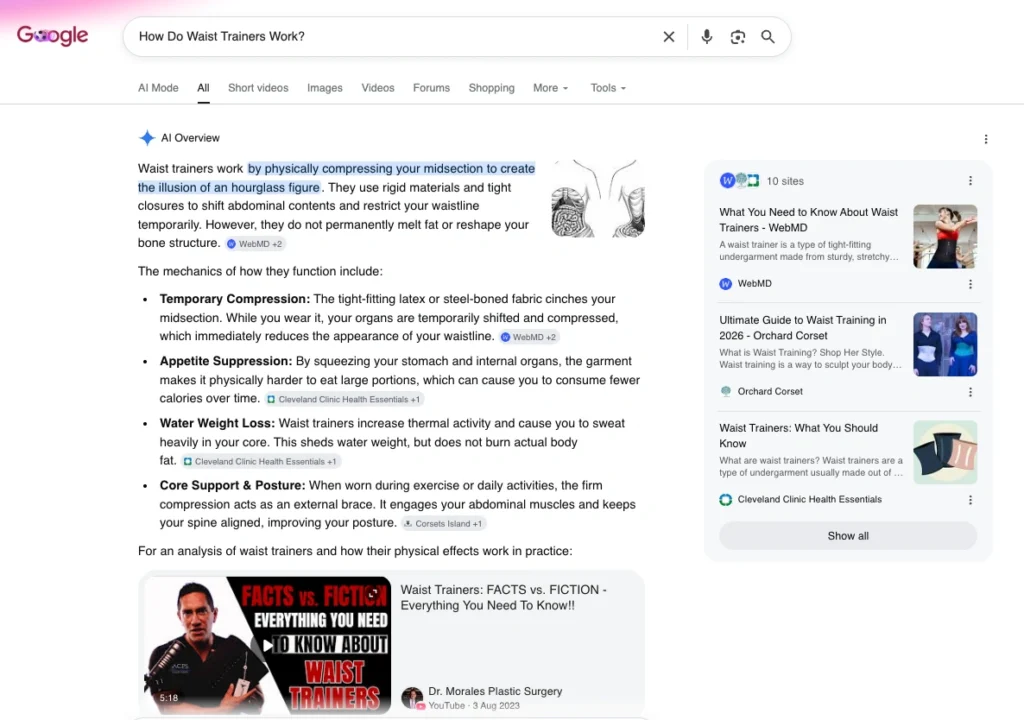Click the 5:18 video duration badge
Image resolution: width=1024 pixels, height=720 pixels.
[x=168, y=698]
